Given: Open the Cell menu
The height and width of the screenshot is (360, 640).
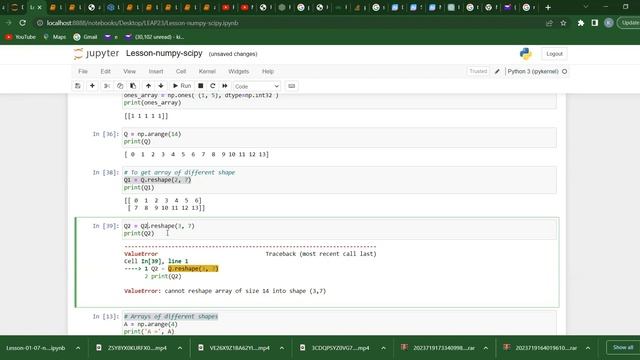Looking at the screenshot, I should tap(181, 71).
